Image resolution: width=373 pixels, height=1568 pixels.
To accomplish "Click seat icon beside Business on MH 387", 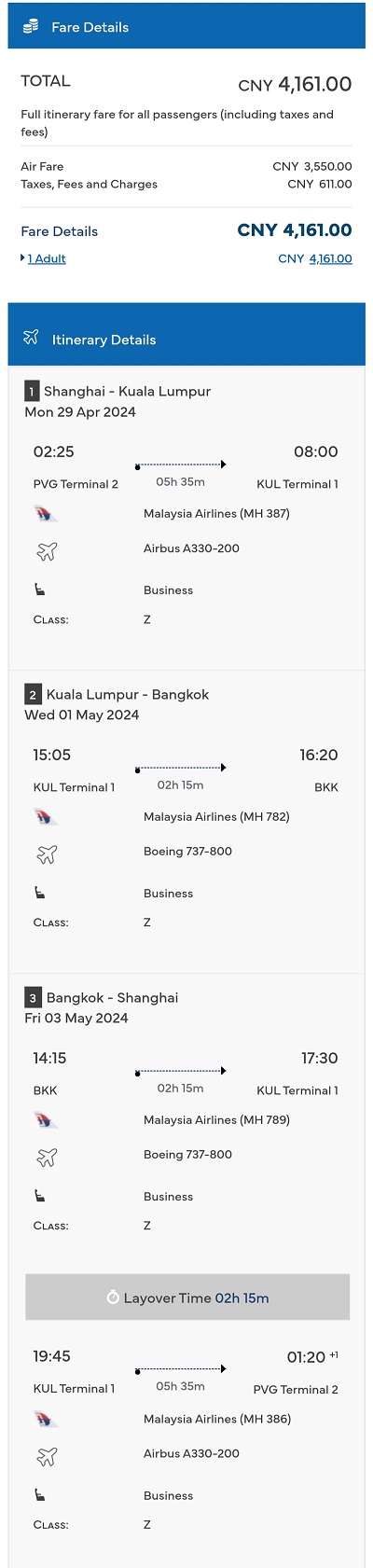I will click(x=40, y=590).
